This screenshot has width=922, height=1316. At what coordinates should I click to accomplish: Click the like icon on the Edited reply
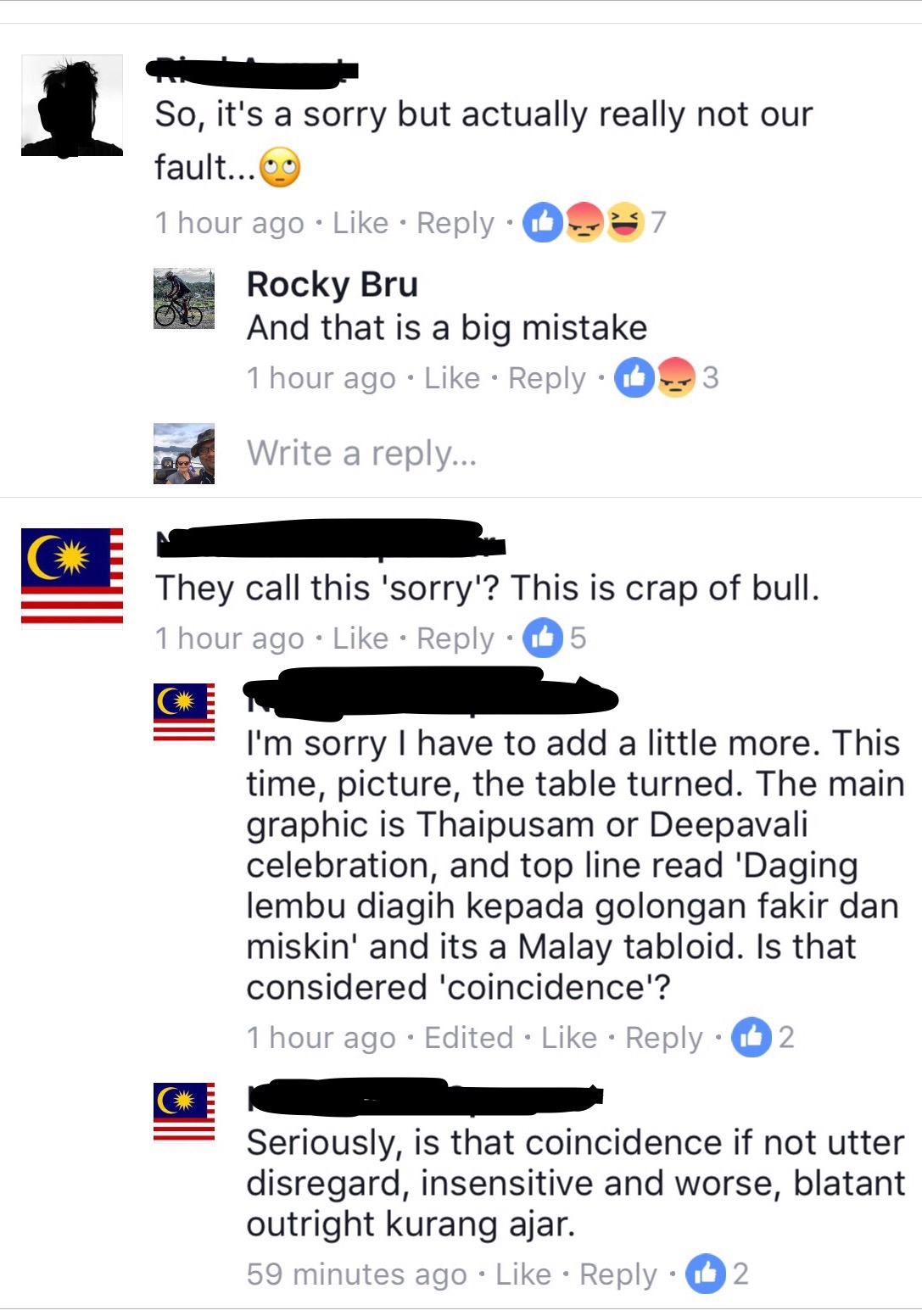click(752, 1037)
